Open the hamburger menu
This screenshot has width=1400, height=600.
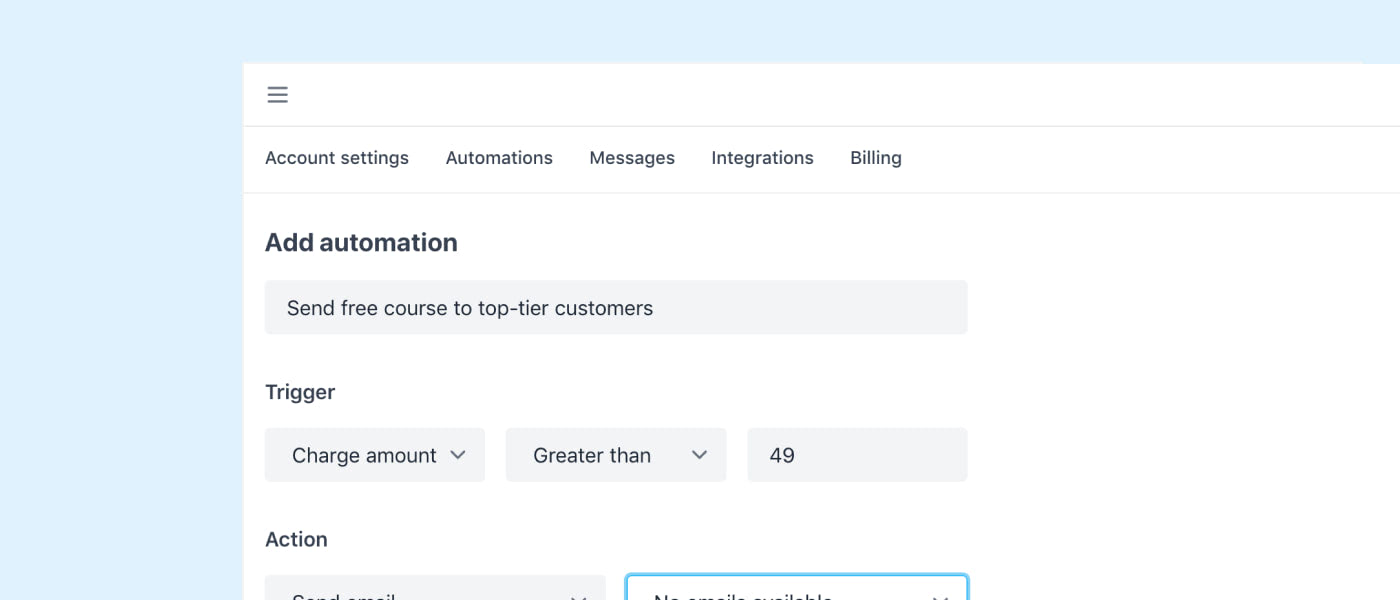point(278,95)
